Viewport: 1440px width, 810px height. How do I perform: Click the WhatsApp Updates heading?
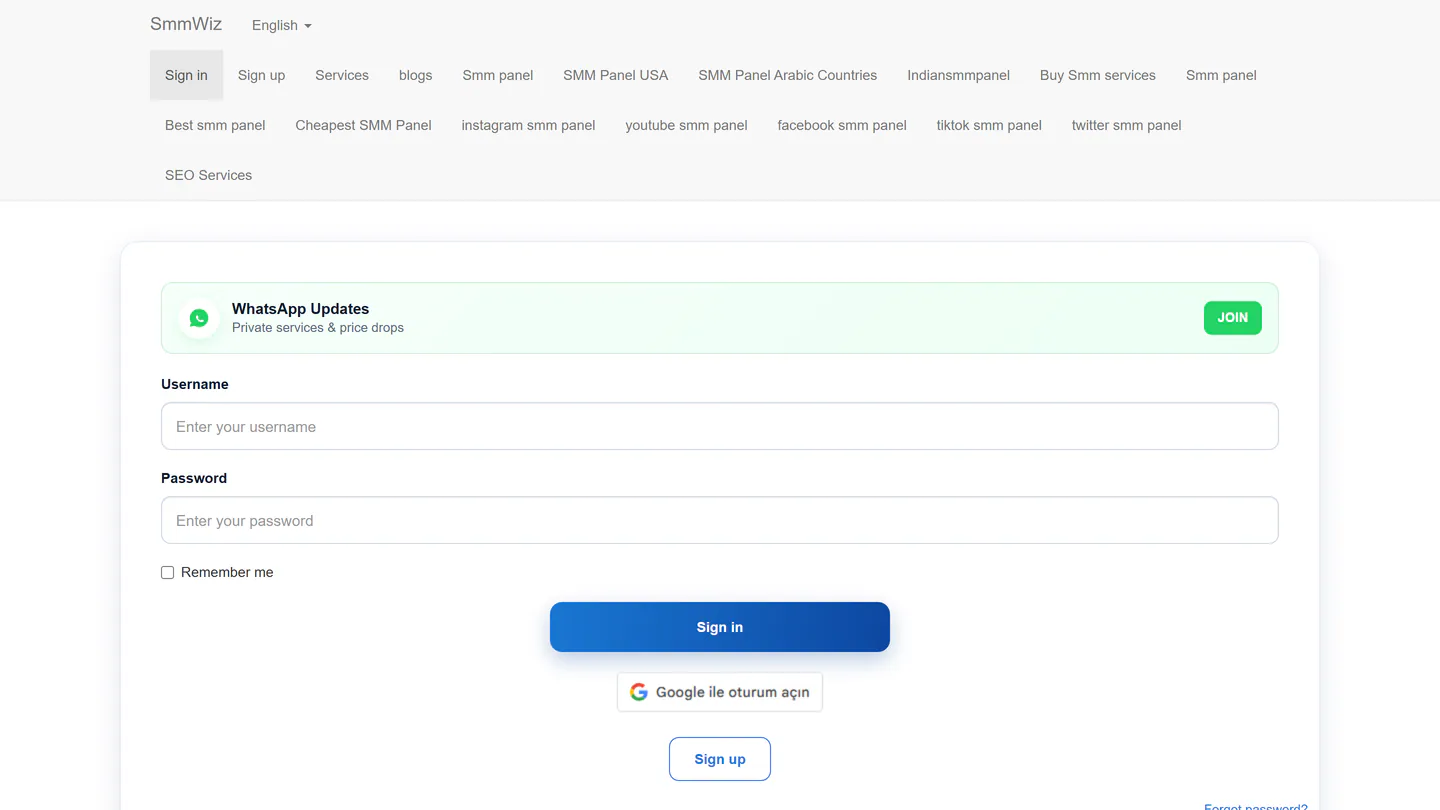coord(300,309)
